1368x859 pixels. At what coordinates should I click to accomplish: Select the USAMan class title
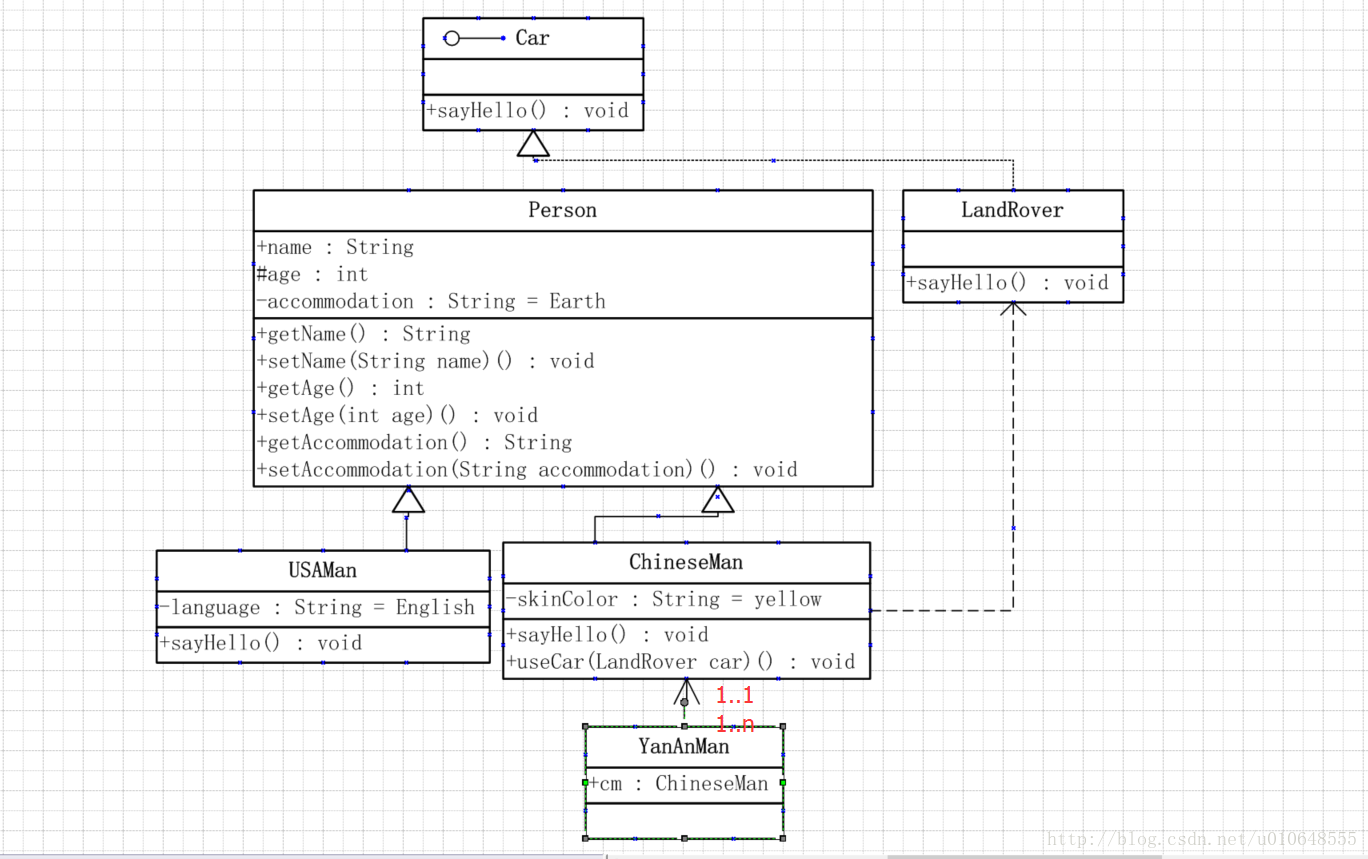pyautogui.click(x=322, y=571)
